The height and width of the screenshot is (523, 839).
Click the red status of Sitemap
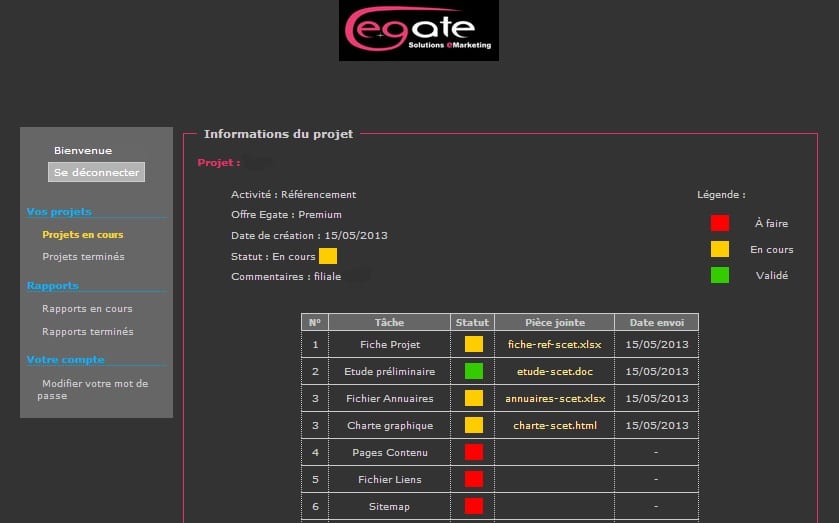(474, 506)
